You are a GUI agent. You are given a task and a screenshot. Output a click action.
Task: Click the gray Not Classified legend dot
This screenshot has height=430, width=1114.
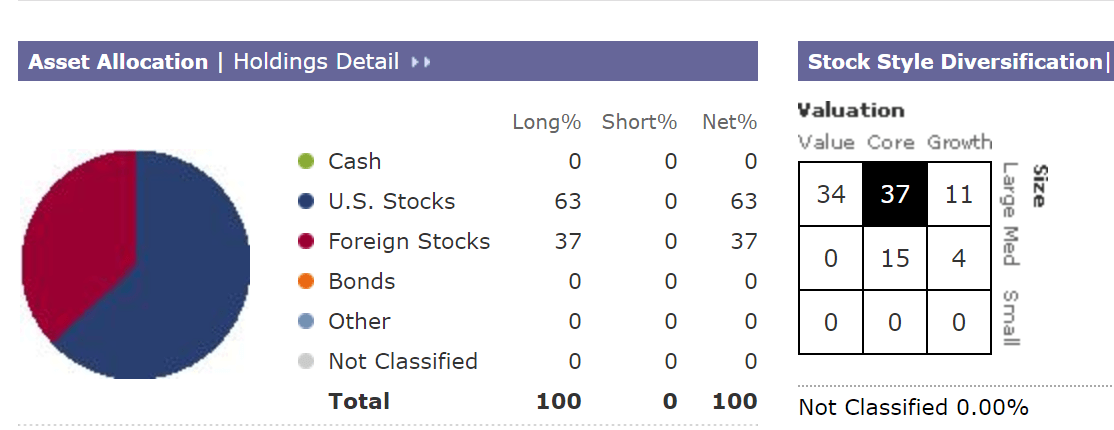point(305,361)
